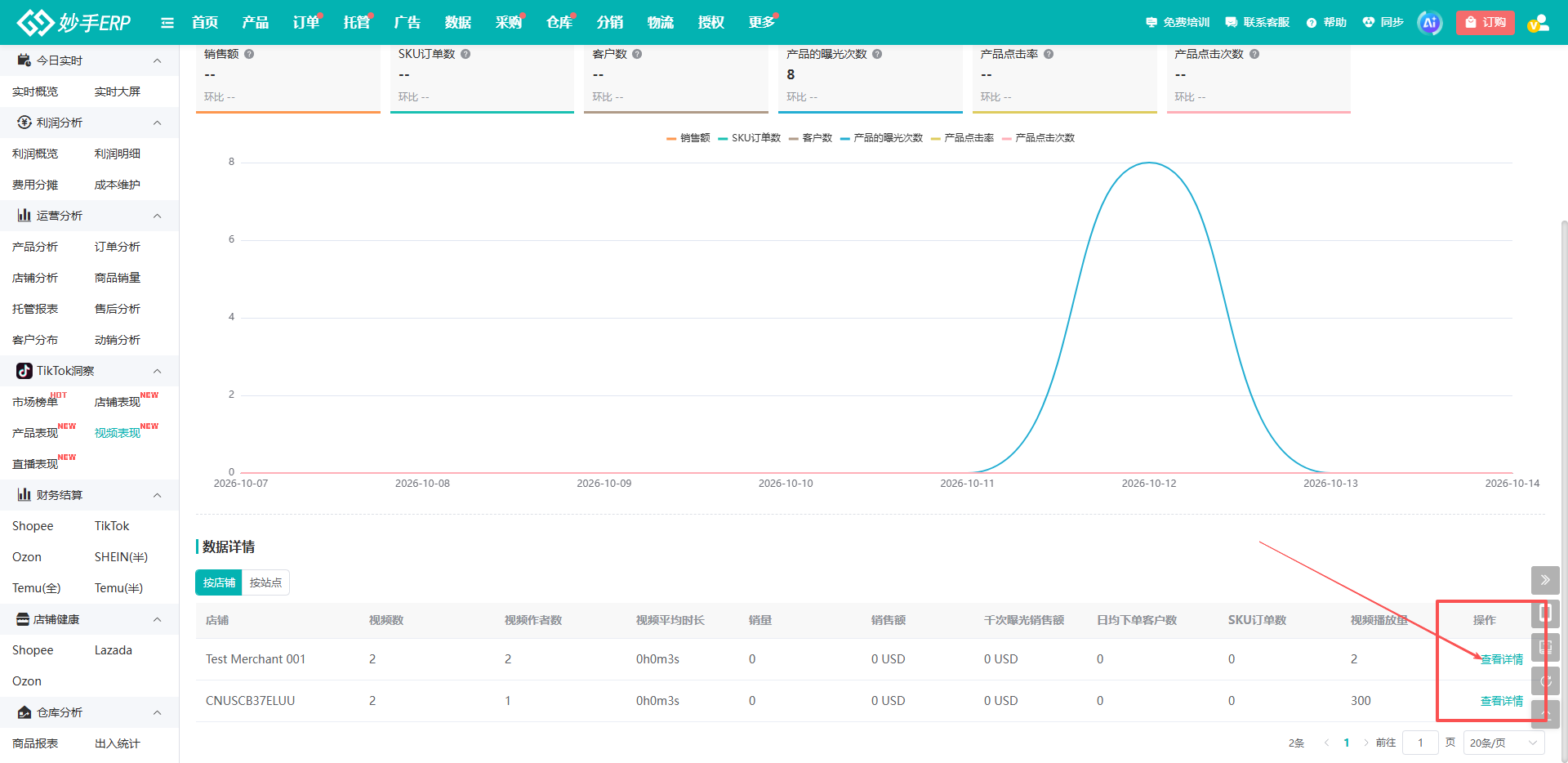Toggle 客户数 series in chart legend
The image size is (1568, 763).
tap(810, 138)
